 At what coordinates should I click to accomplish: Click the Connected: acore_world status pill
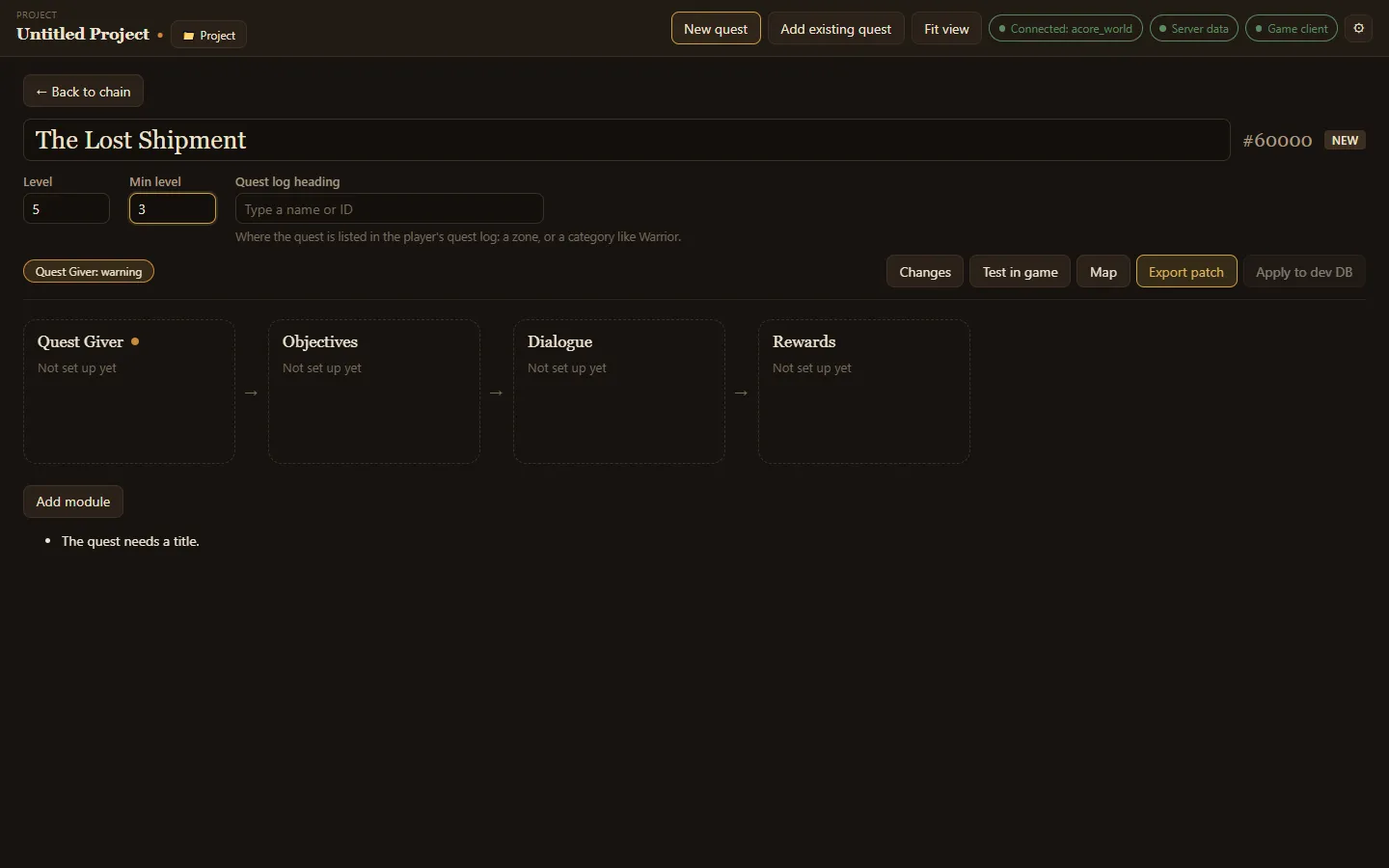click(1066, 29)
